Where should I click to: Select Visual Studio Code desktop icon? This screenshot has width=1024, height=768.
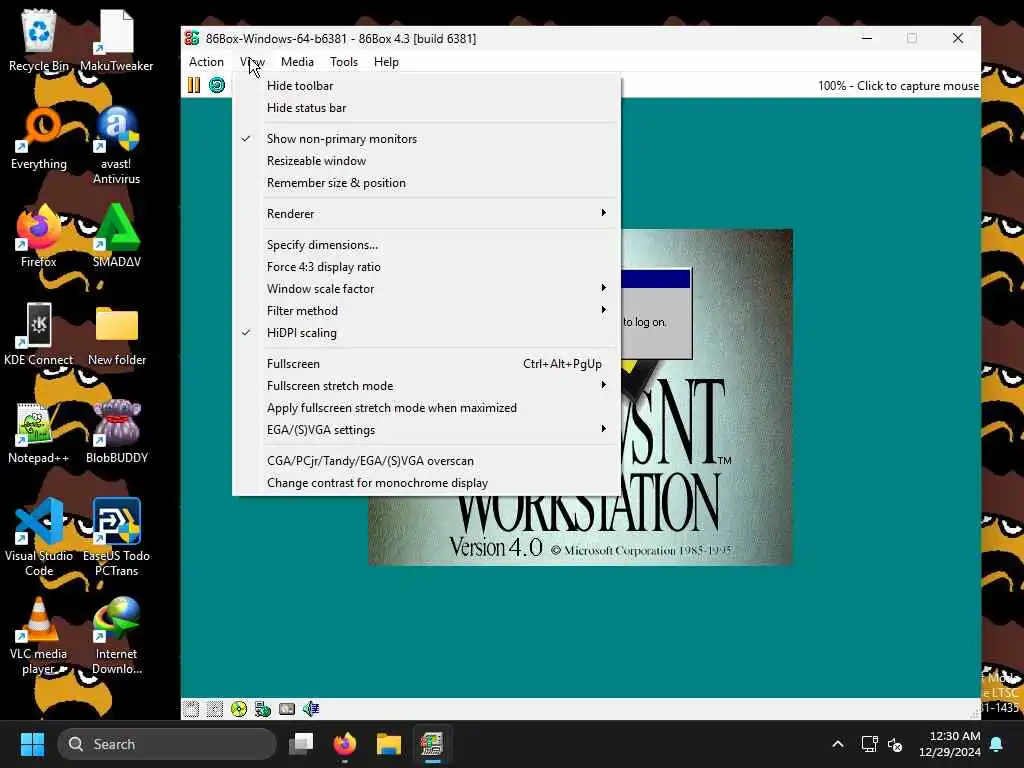(39, 538)
